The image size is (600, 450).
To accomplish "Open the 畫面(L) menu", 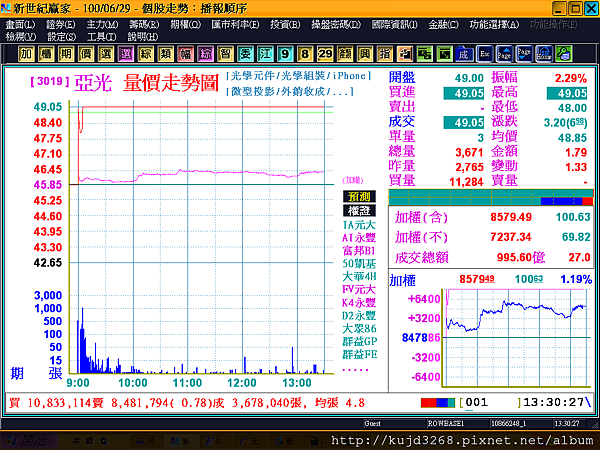I will (20, 25).
